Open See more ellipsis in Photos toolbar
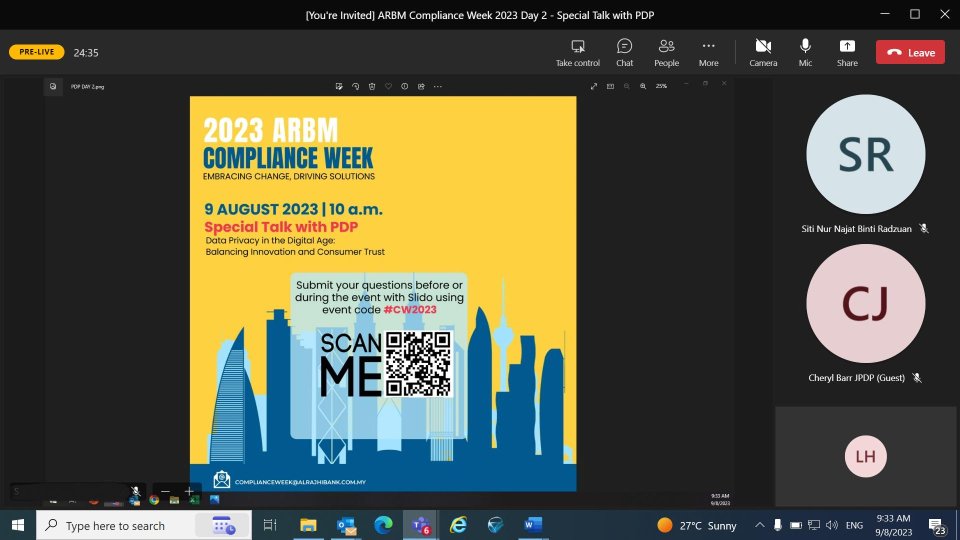 (438, 86)
